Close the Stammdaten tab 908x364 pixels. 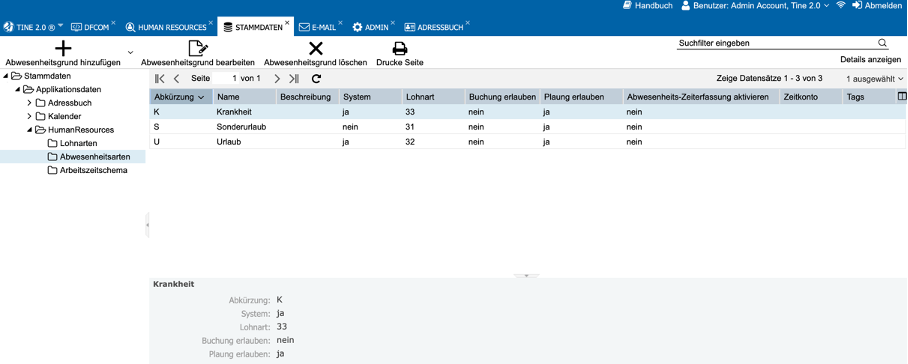pyautogui.click(x=287, y=23)
